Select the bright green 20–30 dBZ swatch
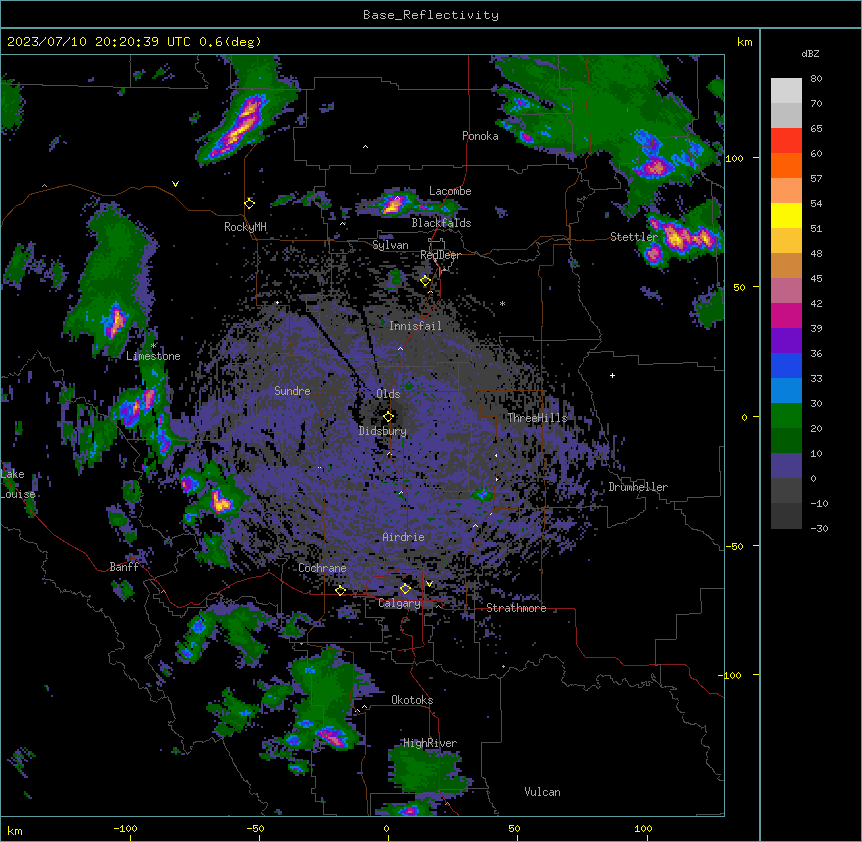Screen dimensions: 862x842 pyautogui.click(x=786, y=416)
